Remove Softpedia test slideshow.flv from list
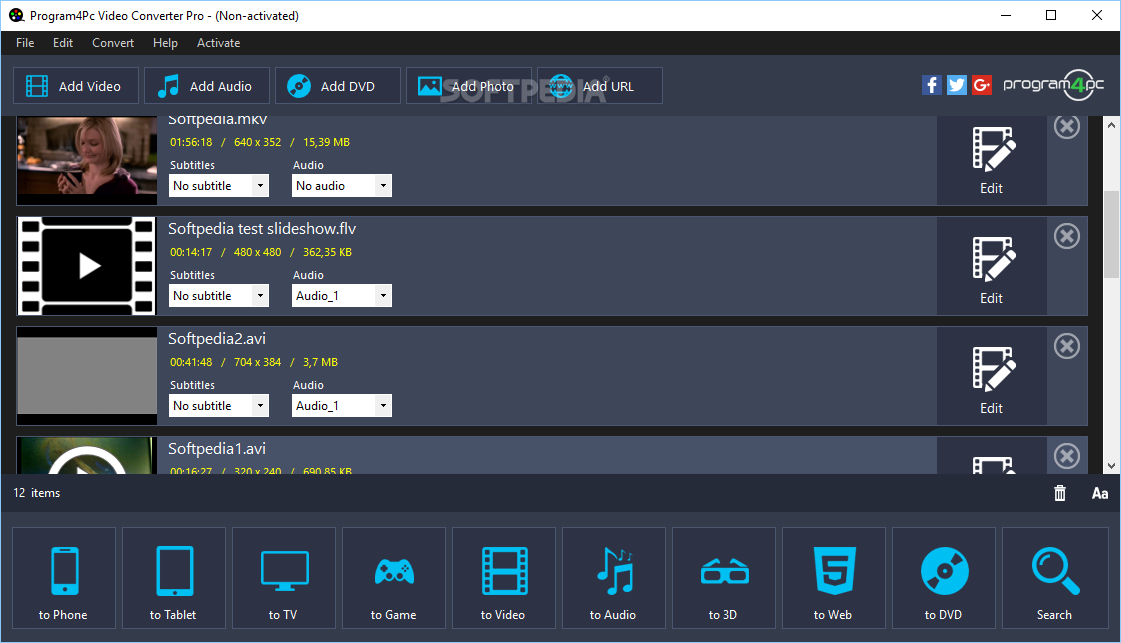The image size is (1121, 643). click(x=1067, y=236)
